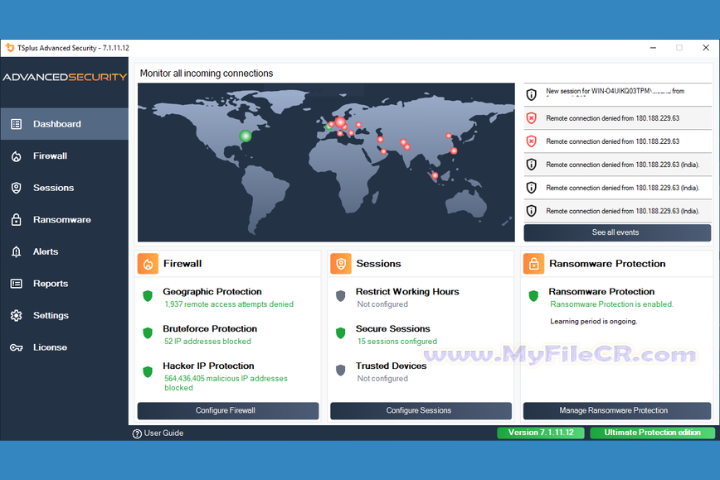Screen dimensions: 720x480
Task: Click Restrict Working Hours heading
Action: [x=407, y=292]
